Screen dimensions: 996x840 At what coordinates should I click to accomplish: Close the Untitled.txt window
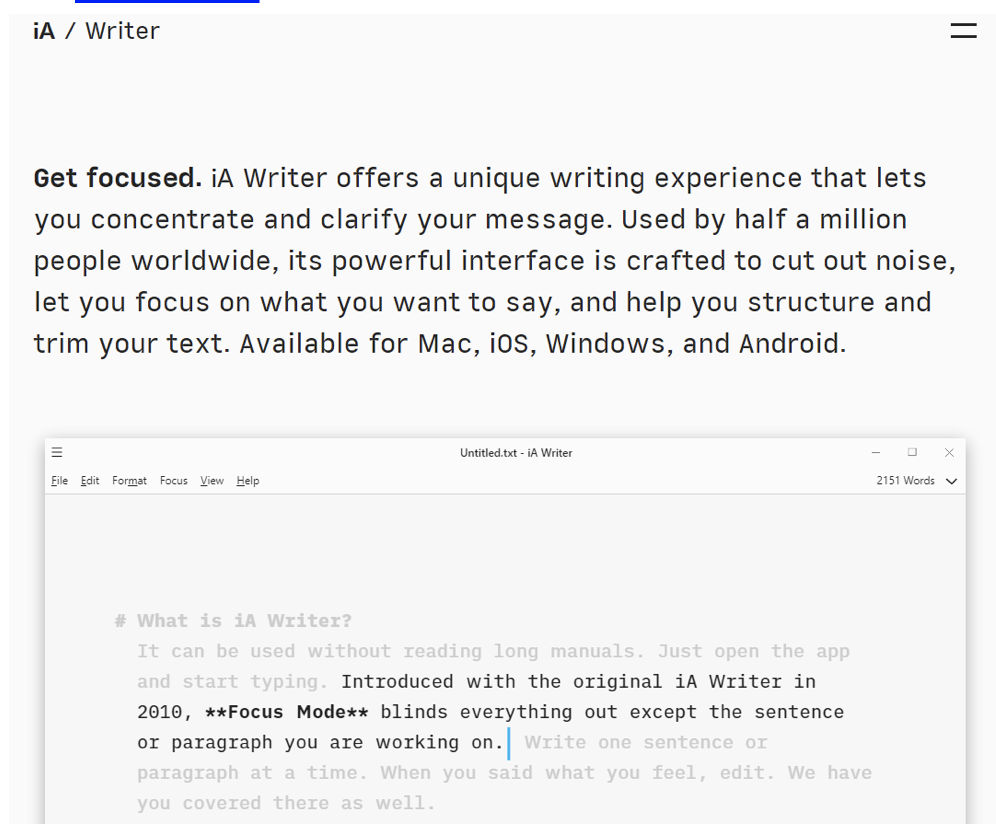[x=949, y=453]
